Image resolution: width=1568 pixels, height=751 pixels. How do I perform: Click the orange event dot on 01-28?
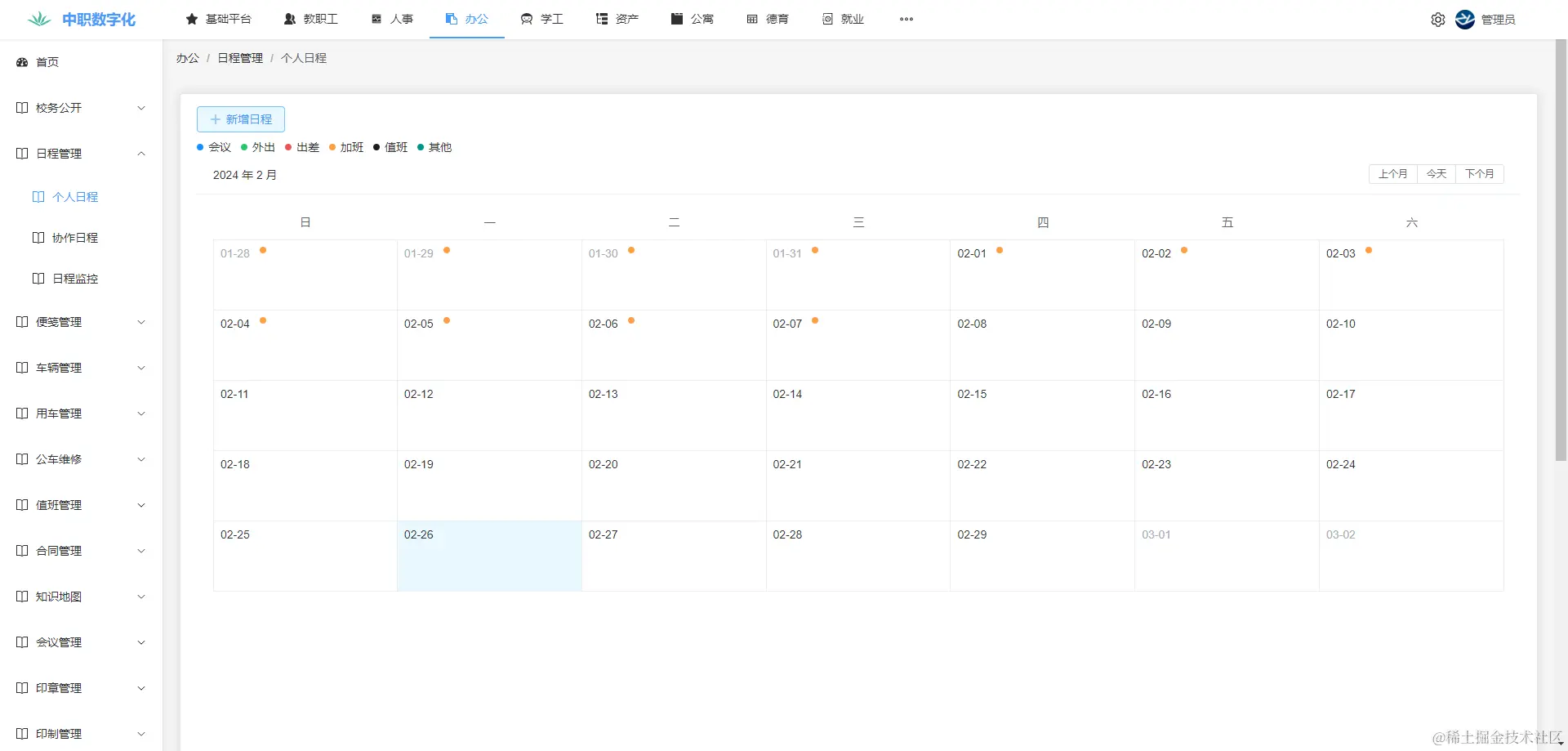(263, 250)
